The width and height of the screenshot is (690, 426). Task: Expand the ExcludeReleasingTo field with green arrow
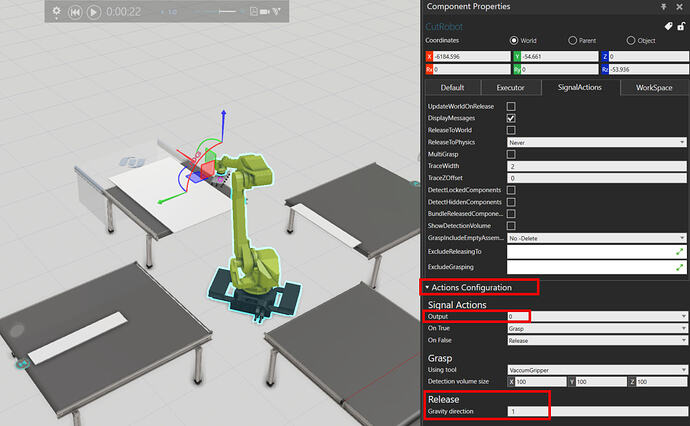(x=681, y=253)
